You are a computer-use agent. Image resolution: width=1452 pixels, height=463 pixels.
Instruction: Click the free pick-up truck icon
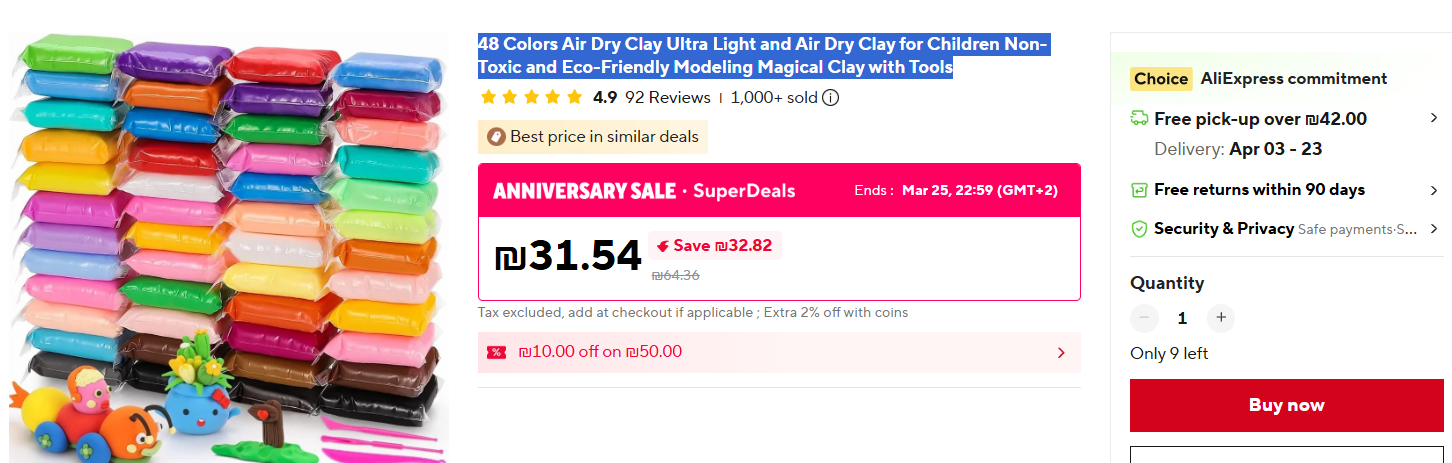point(1139,119)
